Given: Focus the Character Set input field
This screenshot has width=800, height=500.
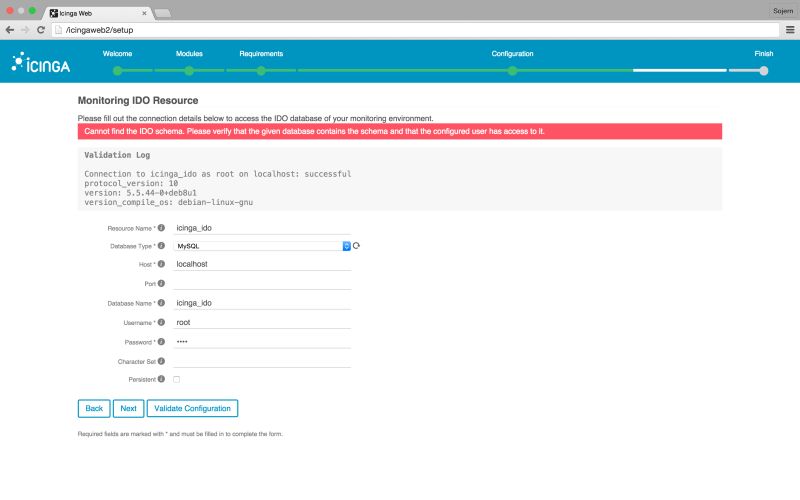Looking at the screenshot, I should pyautogui.click(x=262, y=361).
